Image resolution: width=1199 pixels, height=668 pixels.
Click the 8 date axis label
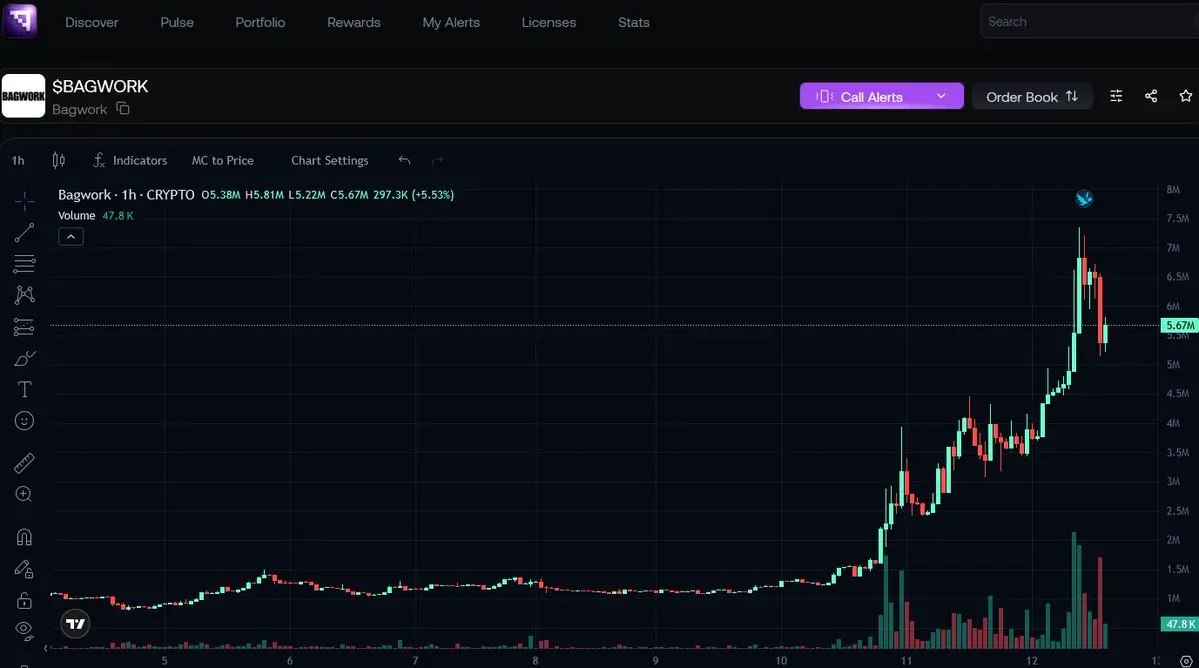coord(535,660)
